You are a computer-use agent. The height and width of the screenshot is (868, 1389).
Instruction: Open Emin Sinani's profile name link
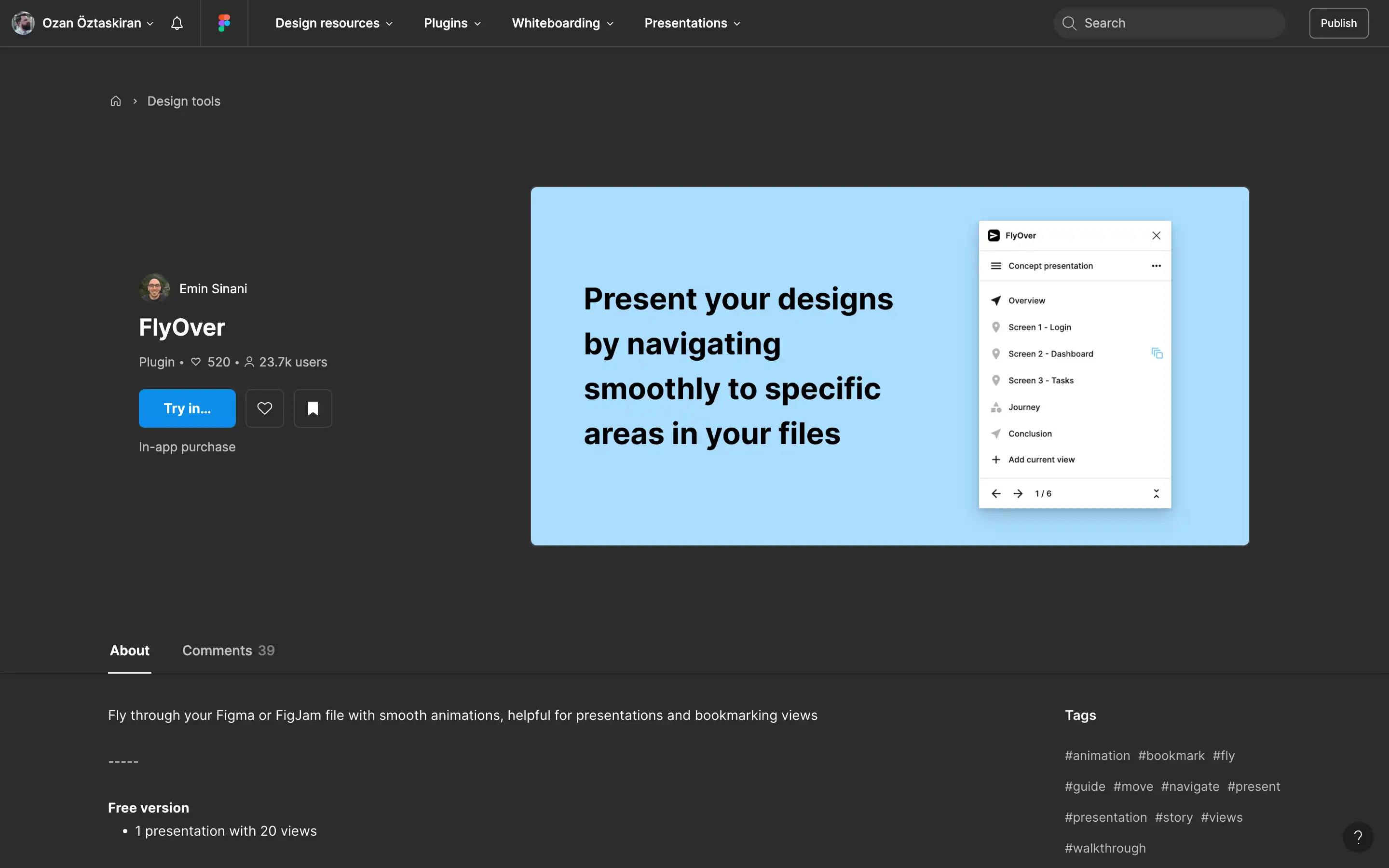(x=213, y=289)
